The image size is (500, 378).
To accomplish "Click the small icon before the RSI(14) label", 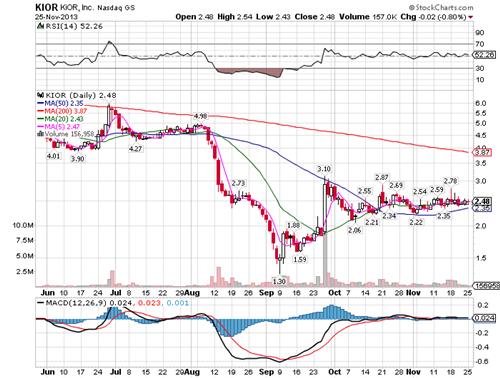I will point(41,26).
